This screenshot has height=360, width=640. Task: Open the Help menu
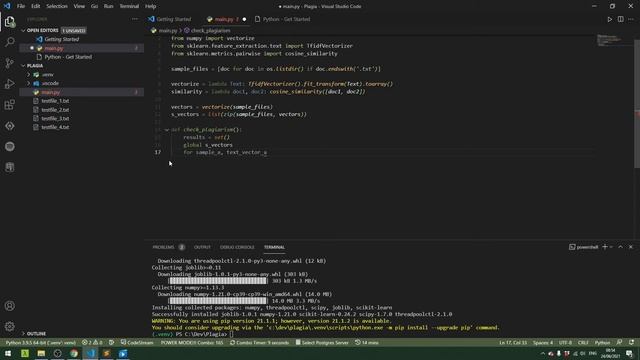[x=151, y=6]
